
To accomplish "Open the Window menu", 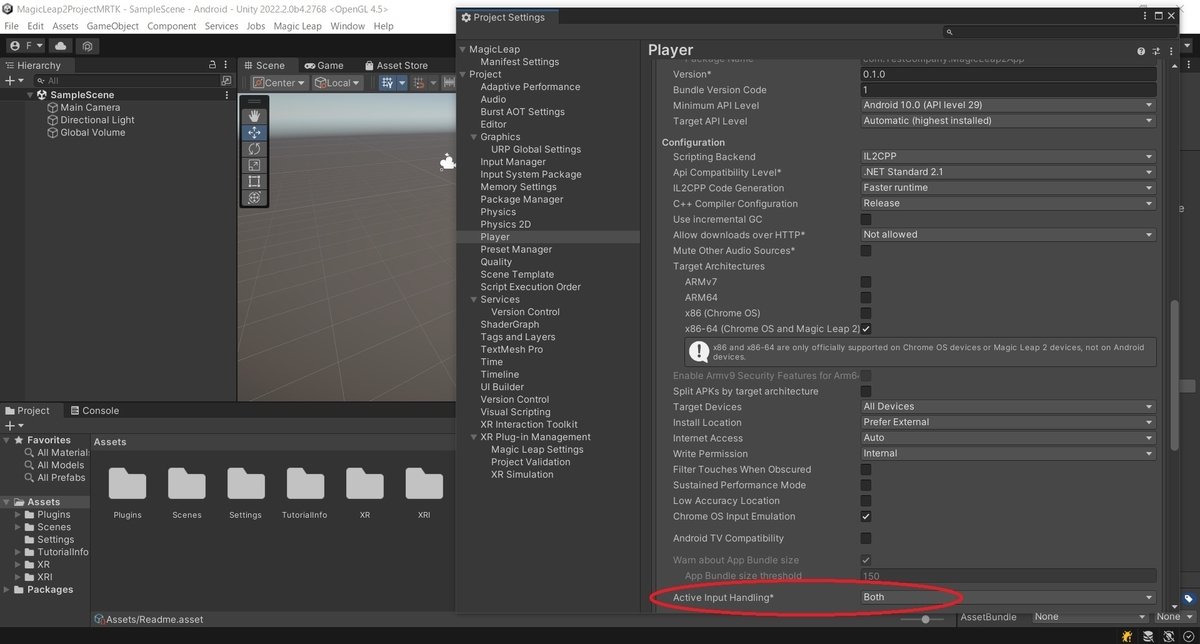I will pos(347,26).
